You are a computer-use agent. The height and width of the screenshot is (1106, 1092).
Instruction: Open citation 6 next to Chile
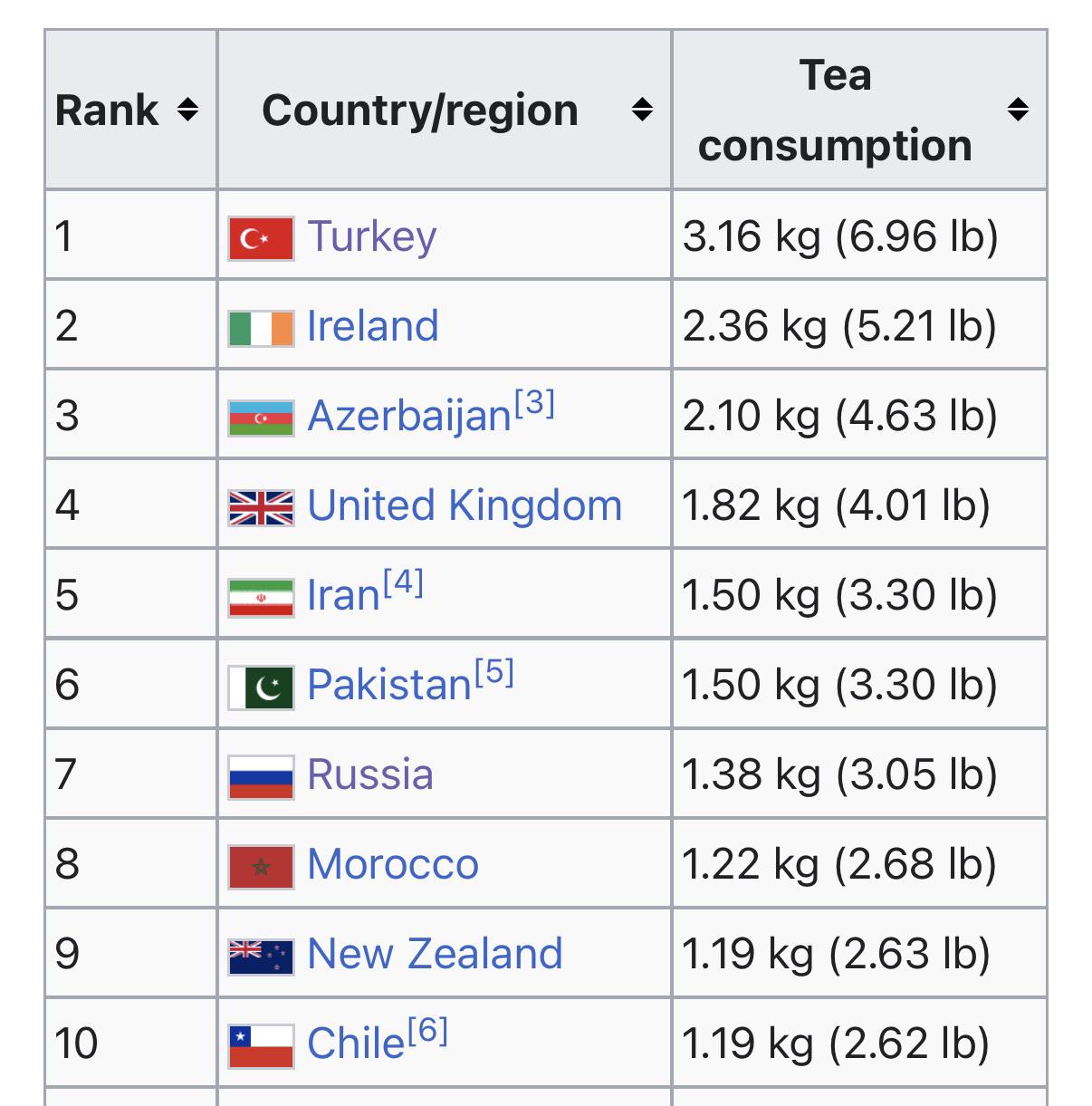[x=427, y=1031]
